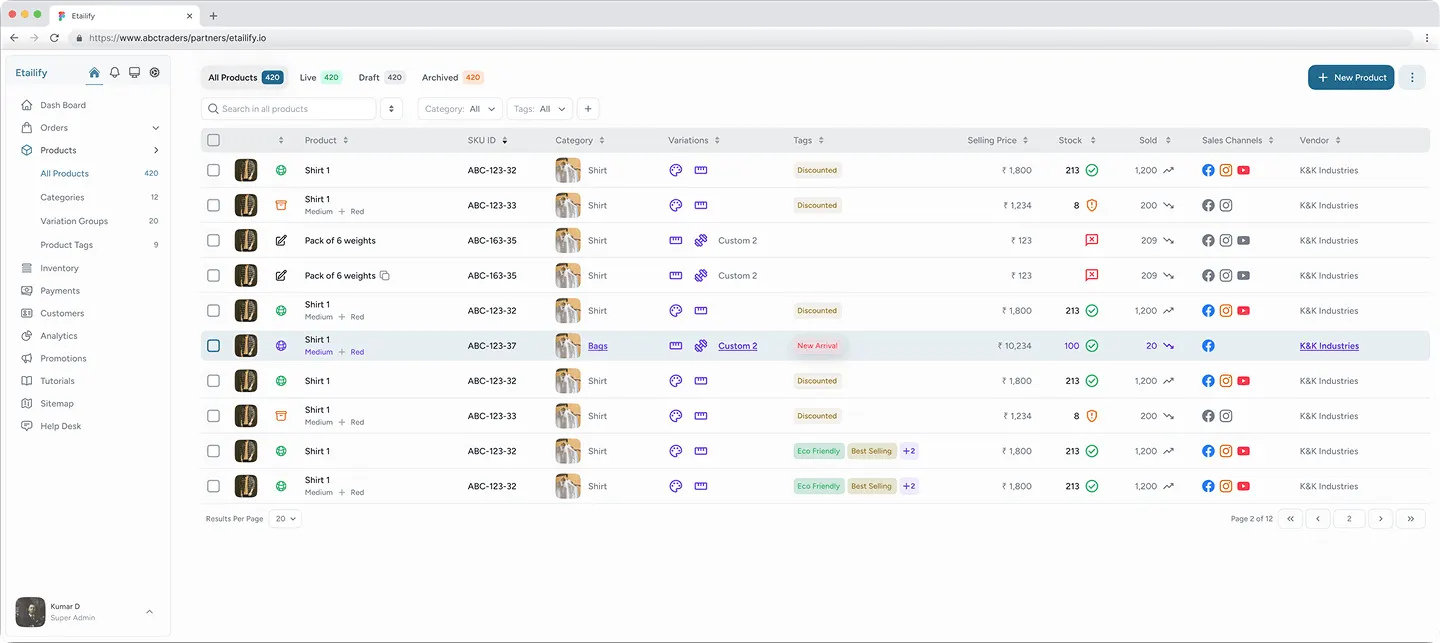Open Variation Groups sidebar item
The width and height of the screenshot is (1440, 643).
click(74, 221)
